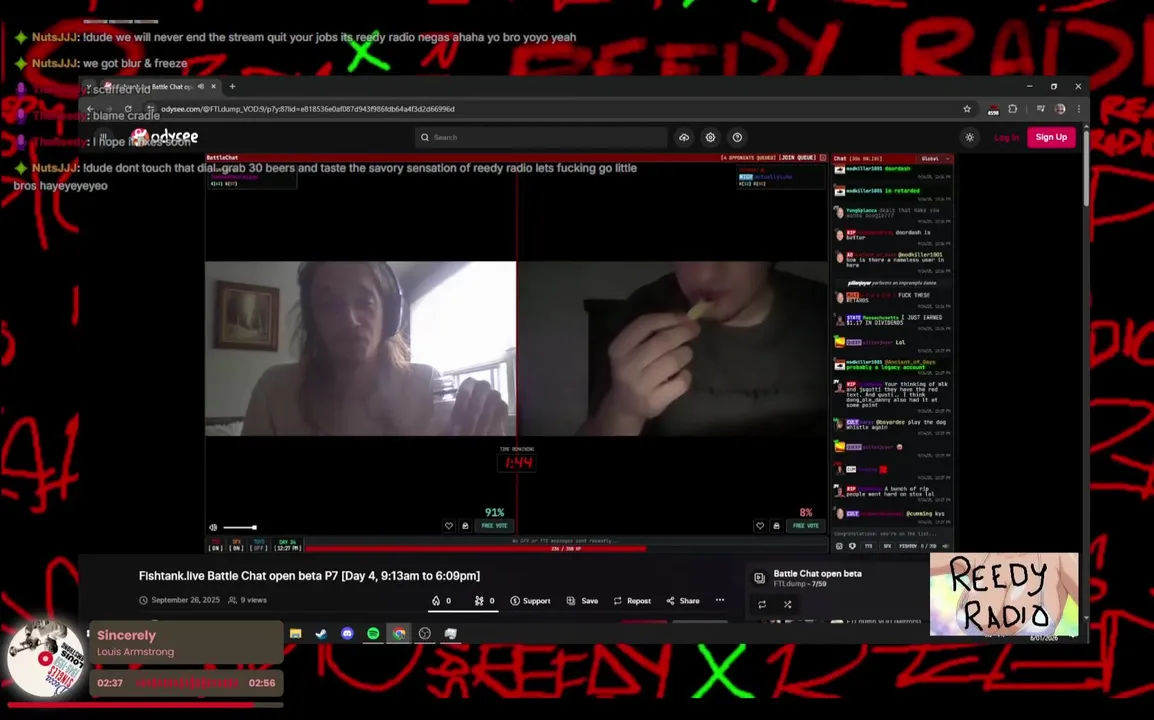This screenshot has width=1154, height=720.
Task: Click the left FREE VOTE button
Action: tap(495, 526)
